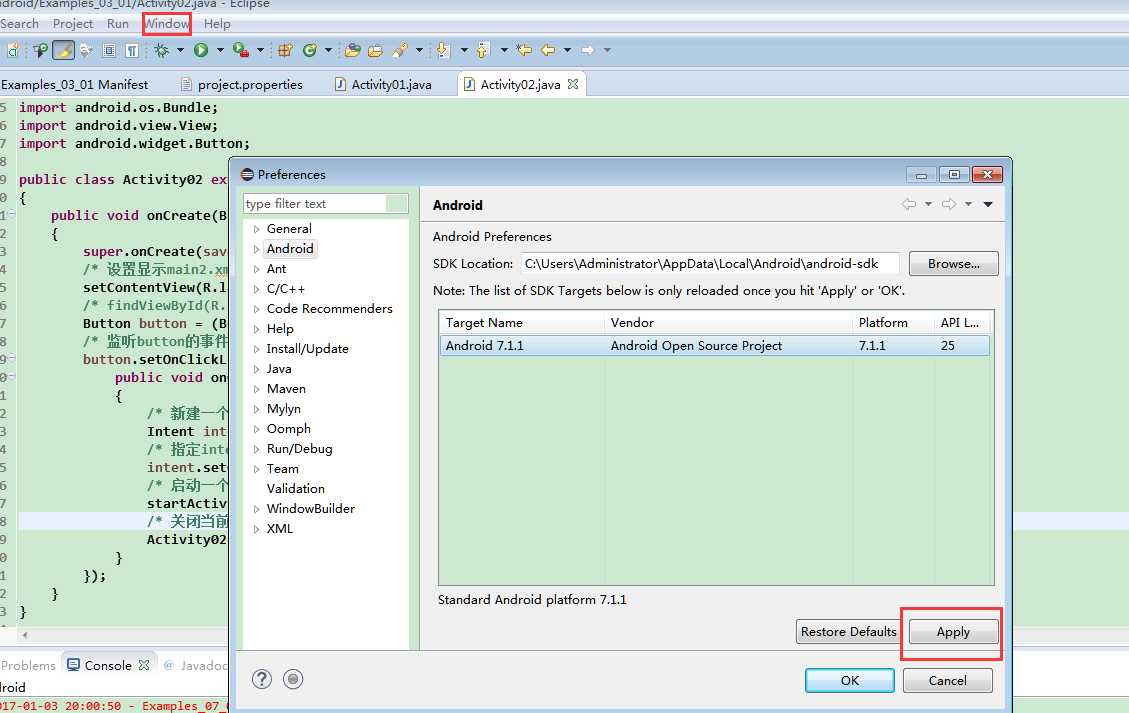Close the Console view tab
Viewport: 1129px width, 713px height.
point(144,665)
